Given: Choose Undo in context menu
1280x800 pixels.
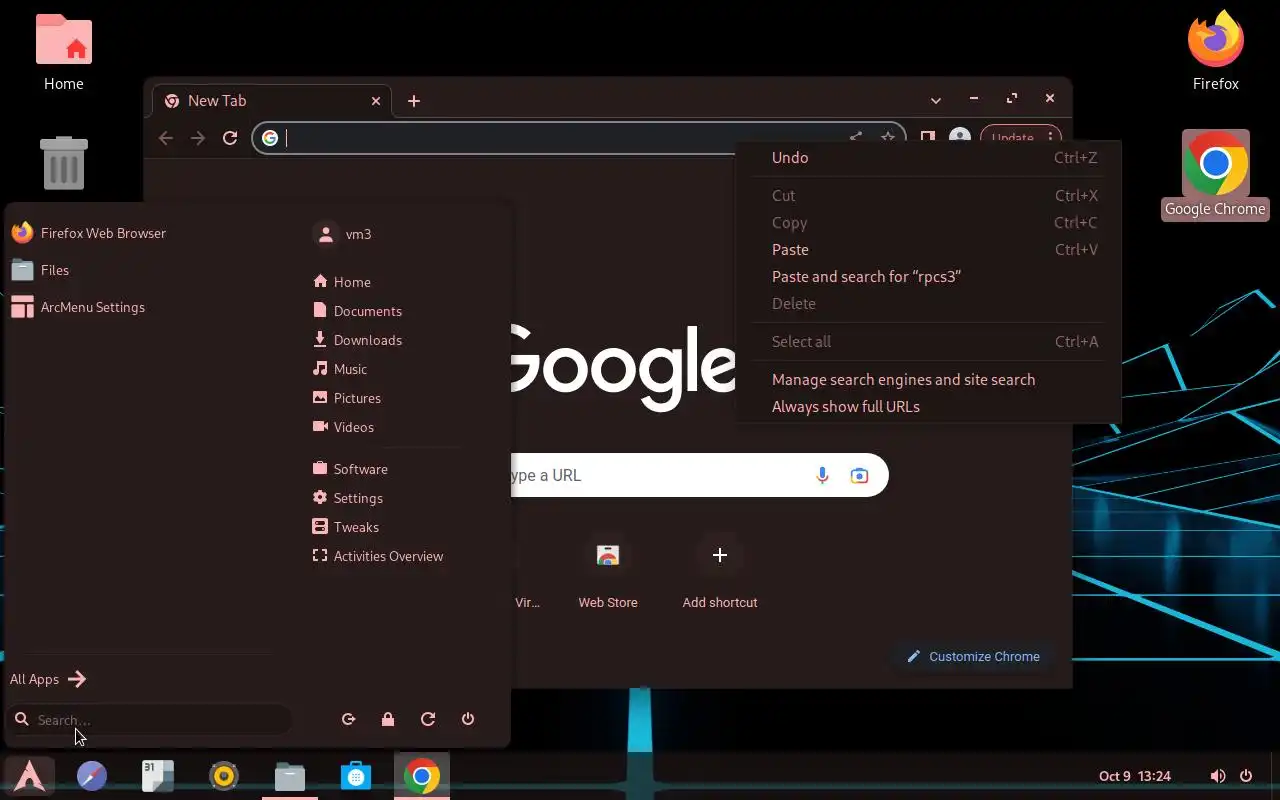Looking at the screenshot, I should [928, 157].
